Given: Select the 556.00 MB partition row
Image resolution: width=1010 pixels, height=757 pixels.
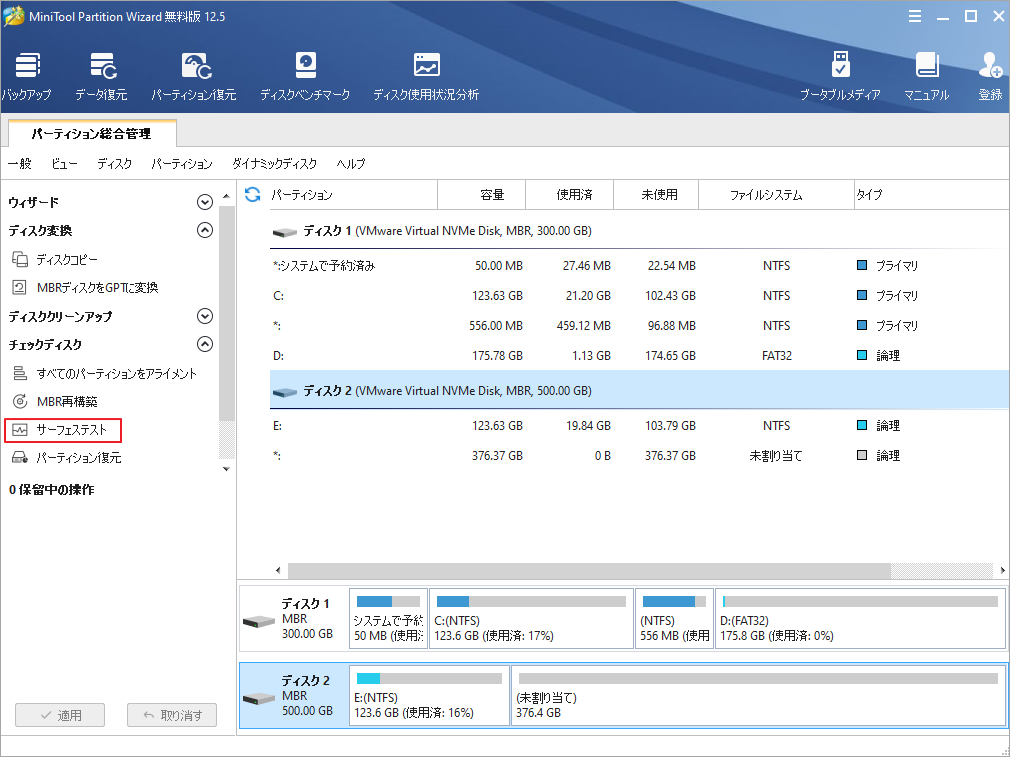Looking at the screenshot, I should pyautogui.click(x=639, y=326).
